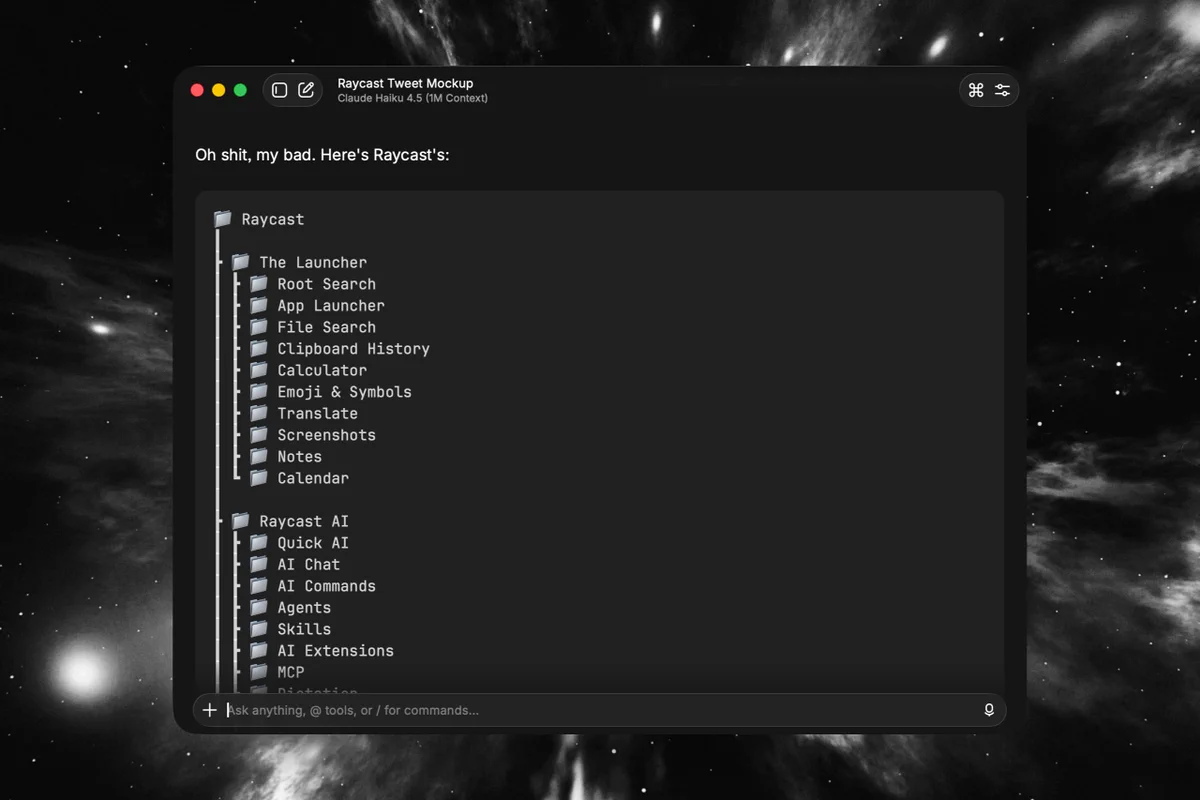Click the Skills folder icon
This screenshot has height=800, width=1200.
[x=259, y=629]
